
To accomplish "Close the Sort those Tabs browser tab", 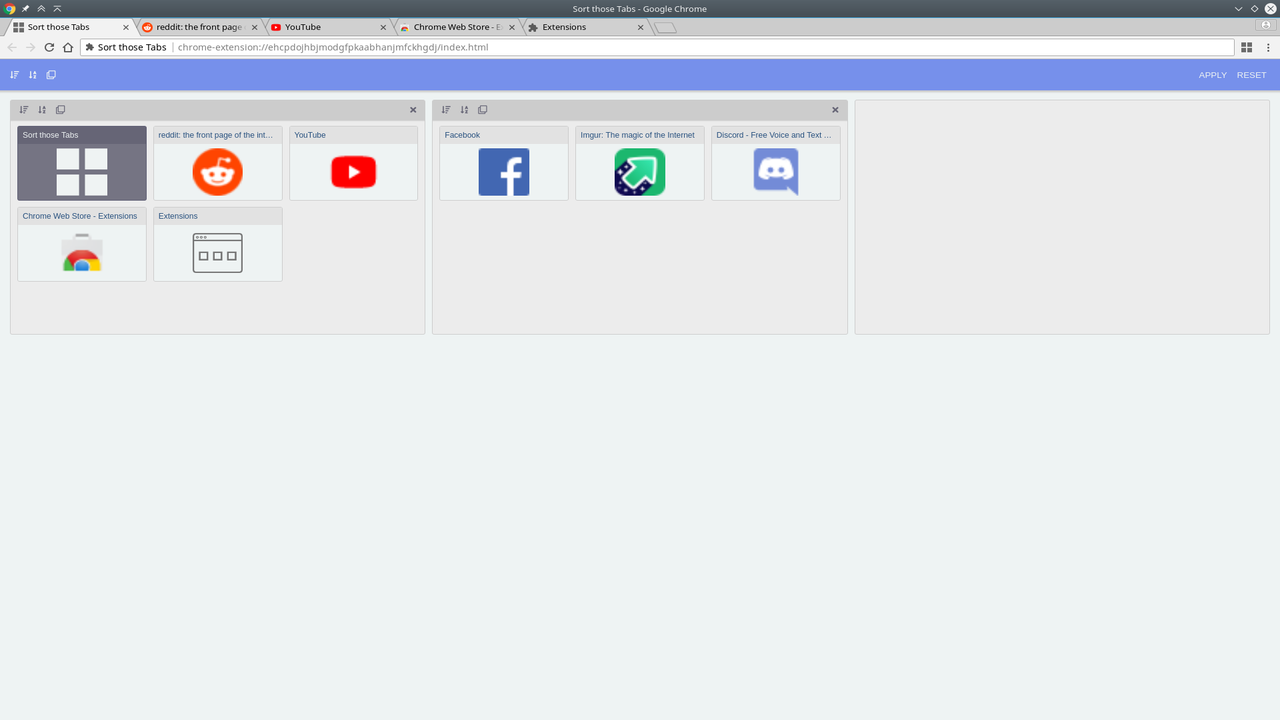I will (126, 27).
